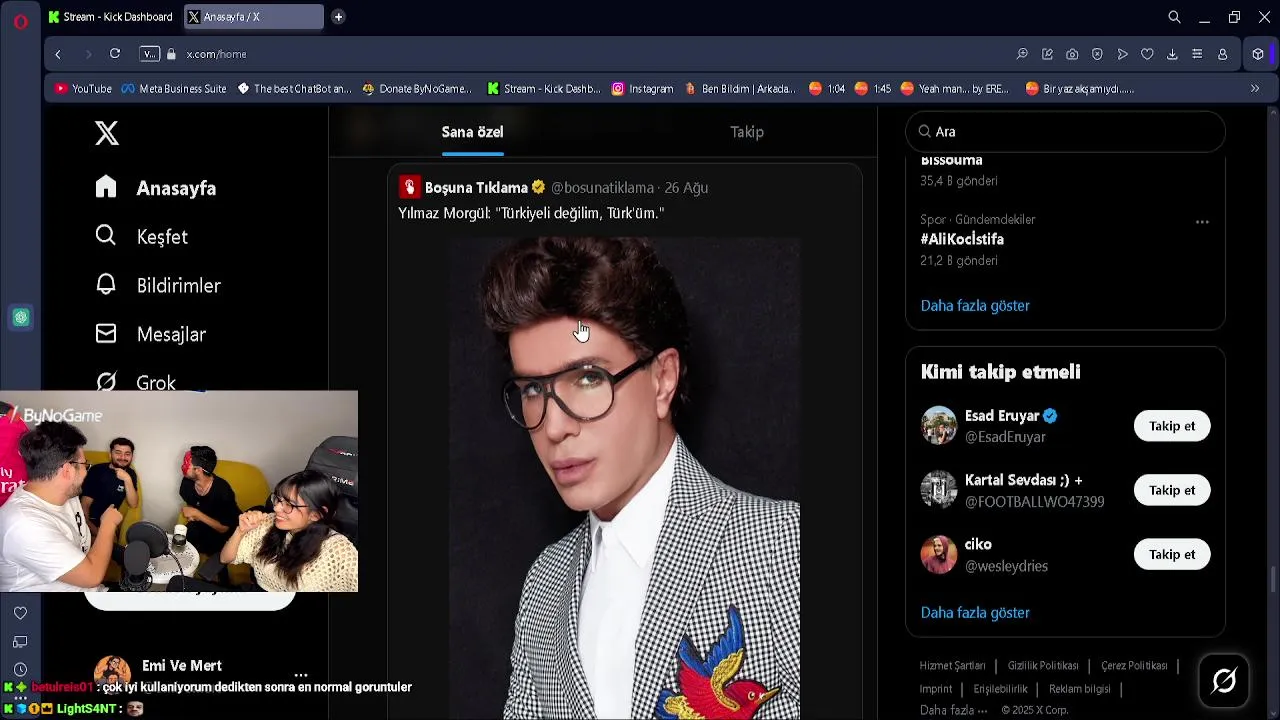Open Hizmet Şartları footer link
The width and height of the screenshot is (1280, 720).
(x=952, y=665)
